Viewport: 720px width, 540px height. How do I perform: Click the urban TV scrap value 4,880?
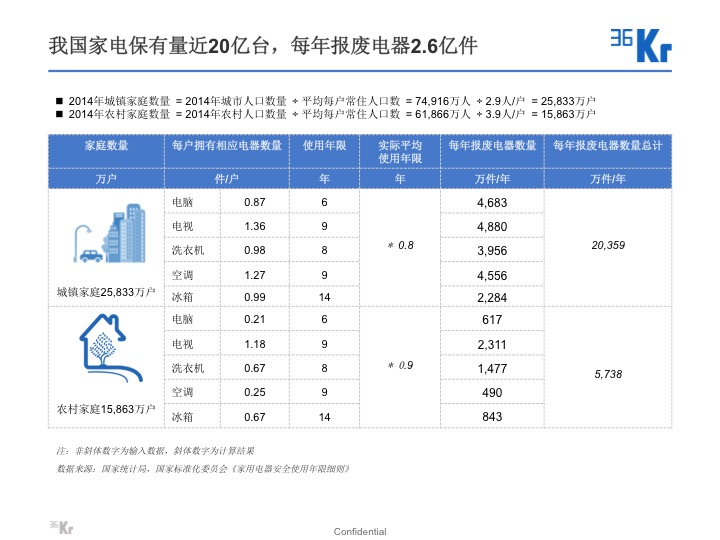[491, 225]
